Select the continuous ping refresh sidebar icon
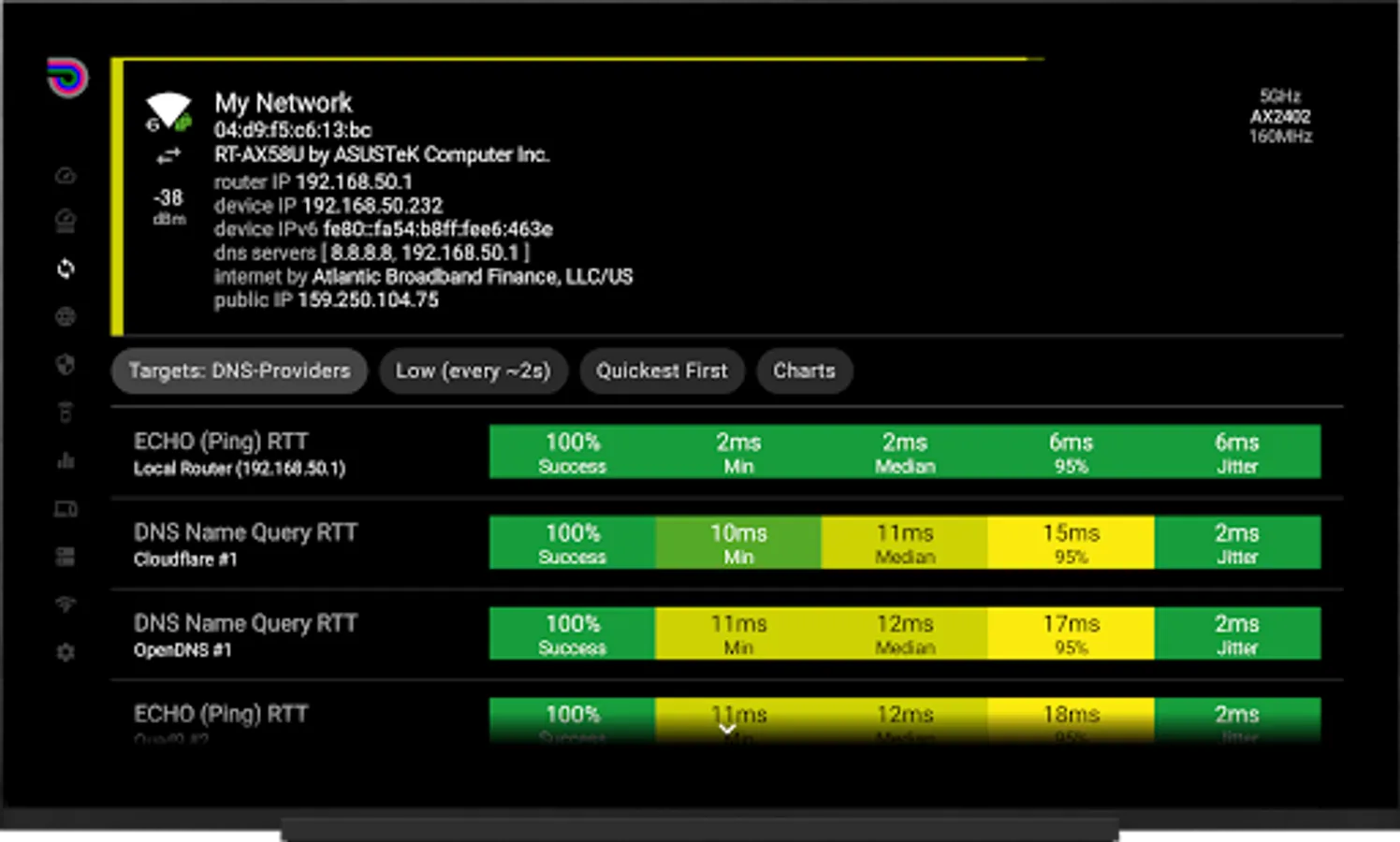Image resolution: width=1400 pixels, height=842 pixels. pyautogui.click(x=66, y=269)
